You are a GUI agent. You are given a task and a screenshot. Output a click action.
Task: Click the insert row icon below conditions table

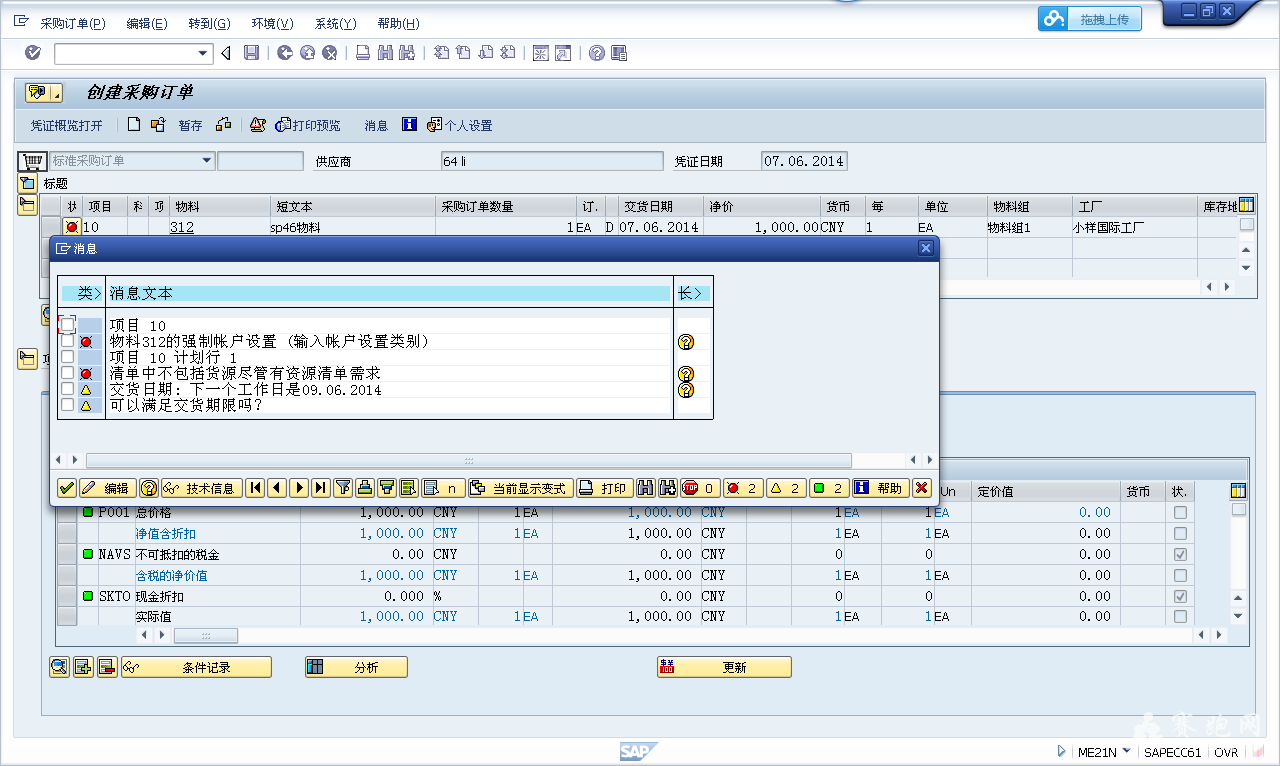pos(83,667)
